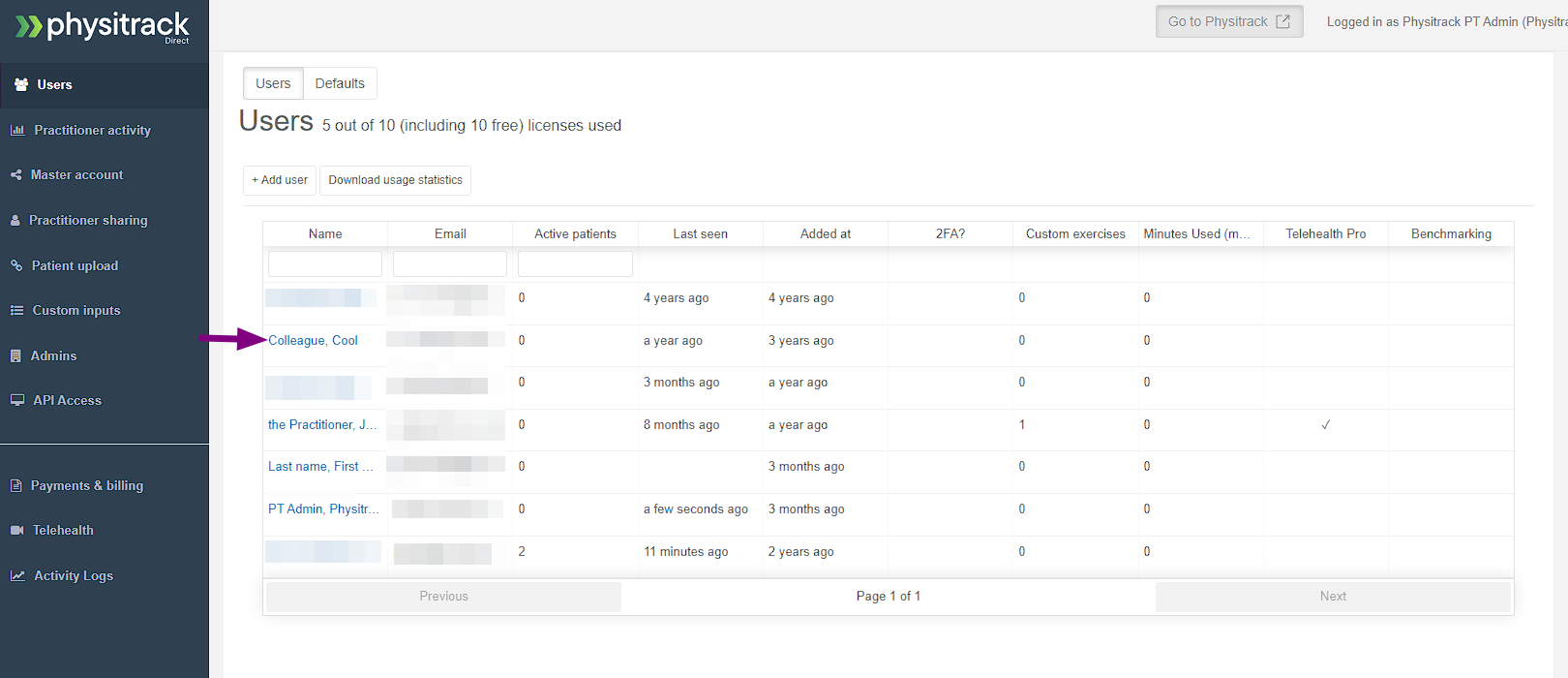Image resolution: width=1568 pixels, height=678 pixels.
Task: Open the API Access monitor icon
Action: pyautogui.click(x=17, y=401)
